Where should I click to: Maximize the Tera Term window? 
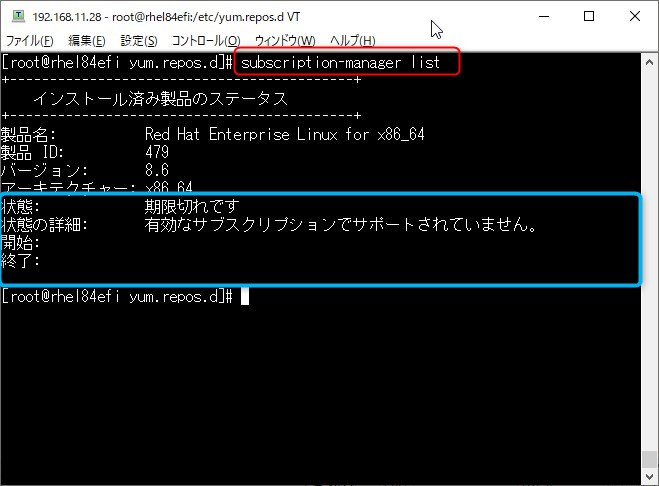[x=589, y=16]
